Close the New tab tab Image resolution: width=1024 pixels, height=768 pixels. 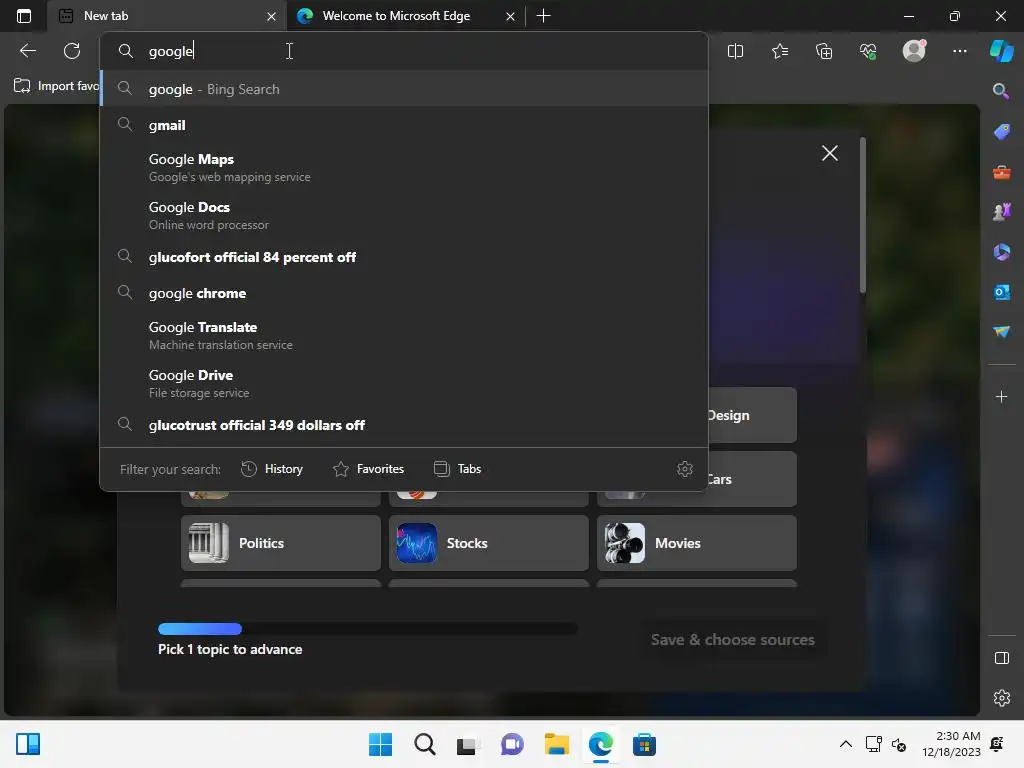(271, 16)
